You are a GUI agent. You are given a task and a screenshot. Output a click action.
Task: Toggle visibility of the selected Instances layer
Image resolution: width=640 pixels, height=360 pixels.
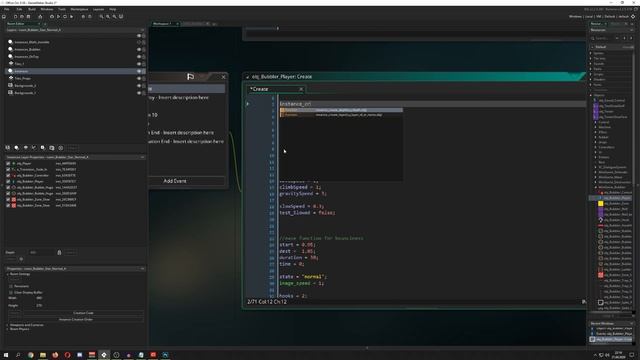139,71
